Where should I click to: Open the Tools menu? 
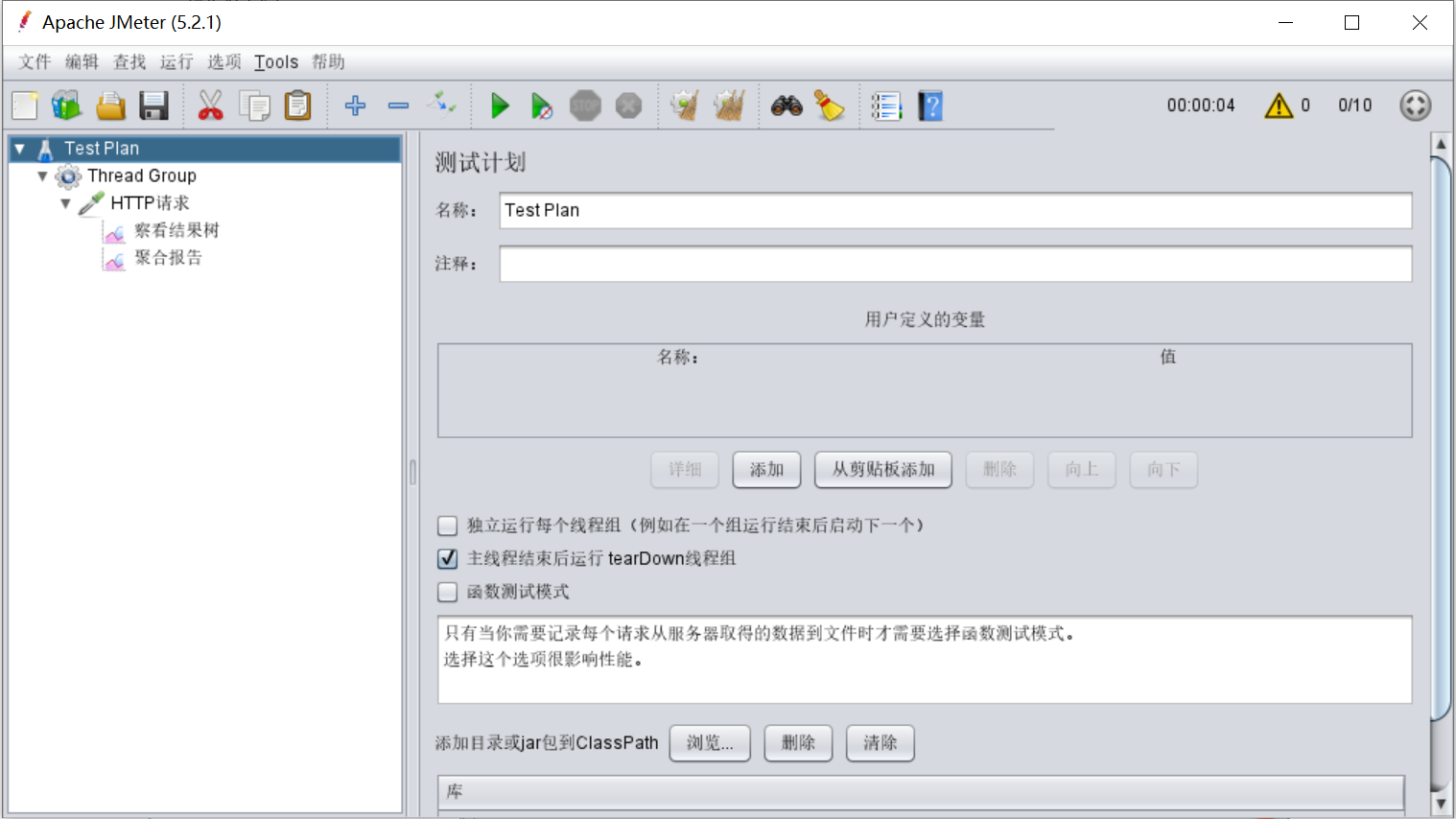[276, 62]
